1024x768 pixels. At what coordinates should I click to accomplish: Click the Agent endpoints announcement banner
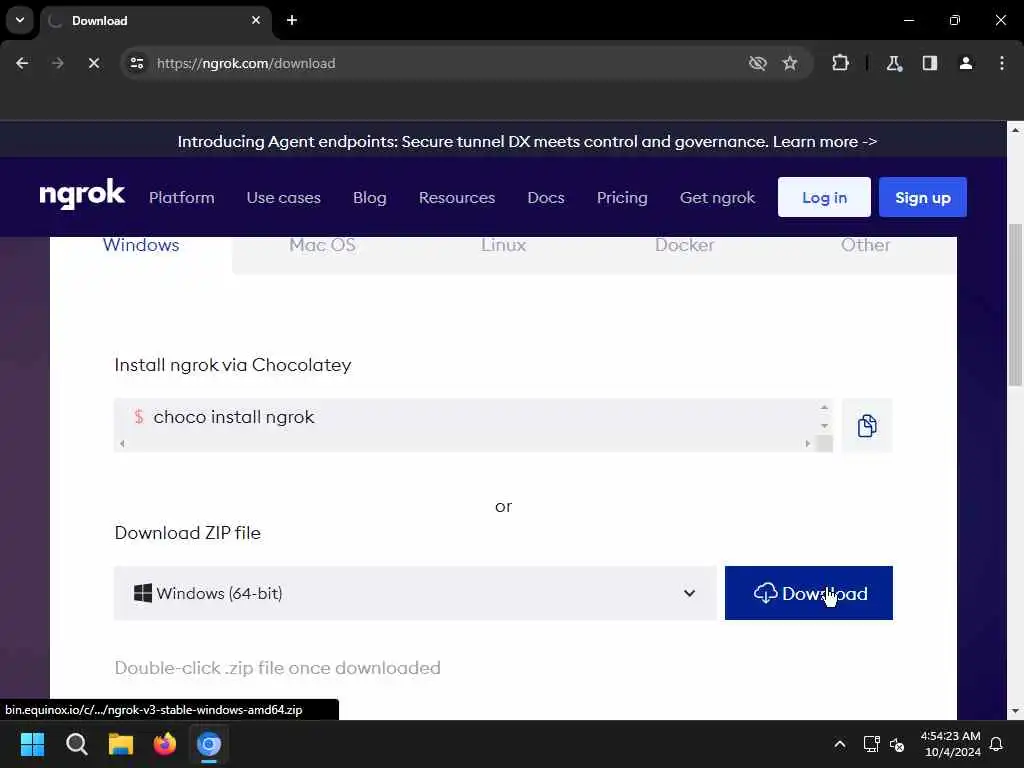pos(527,142)
